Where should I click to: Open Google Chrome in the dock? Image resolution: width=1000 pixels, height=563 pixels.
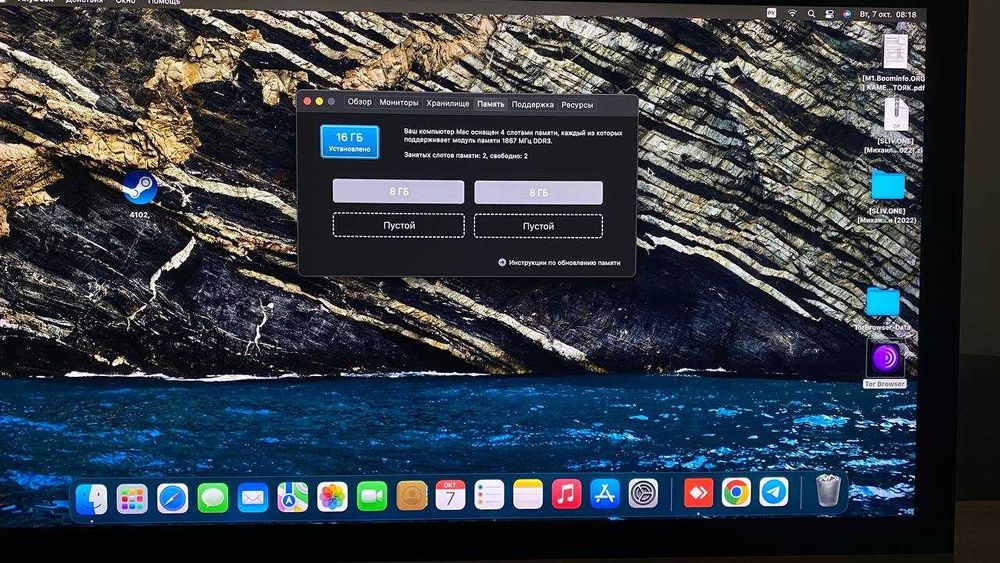click(736, 492)
